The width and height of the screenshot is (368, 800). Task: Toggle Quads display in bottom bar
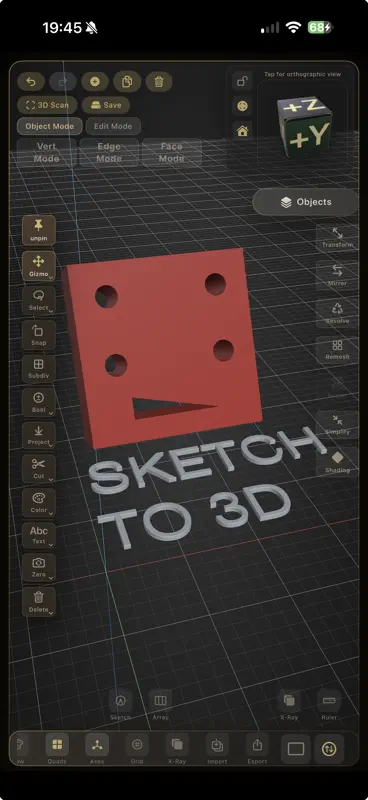click(x=57, y=749)
